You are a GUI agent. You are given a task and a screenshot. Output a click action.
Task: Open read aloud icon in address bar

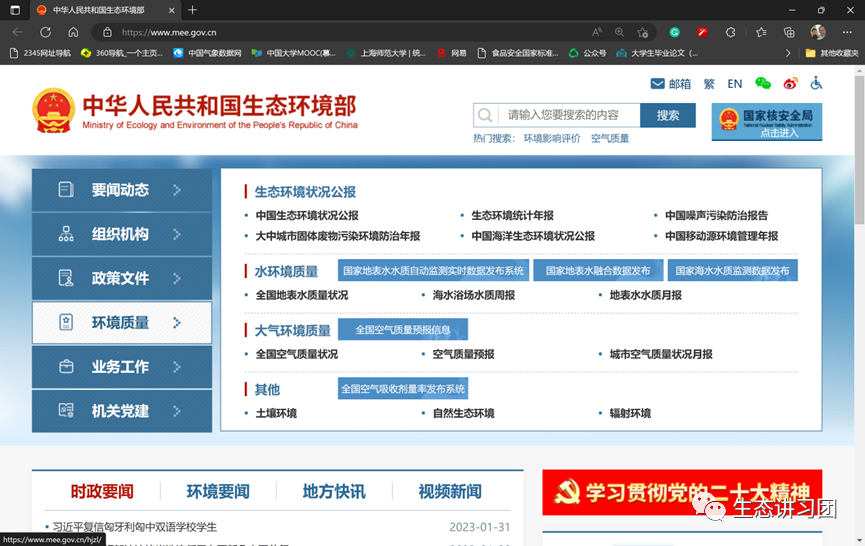[597, 32]
